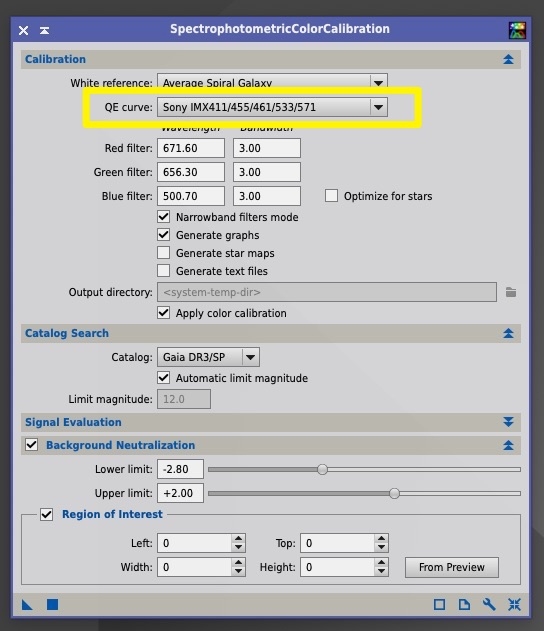The image size is (544, 631).
Task: Open the Browse Documentation page icon
Action: tap(464, 604)
